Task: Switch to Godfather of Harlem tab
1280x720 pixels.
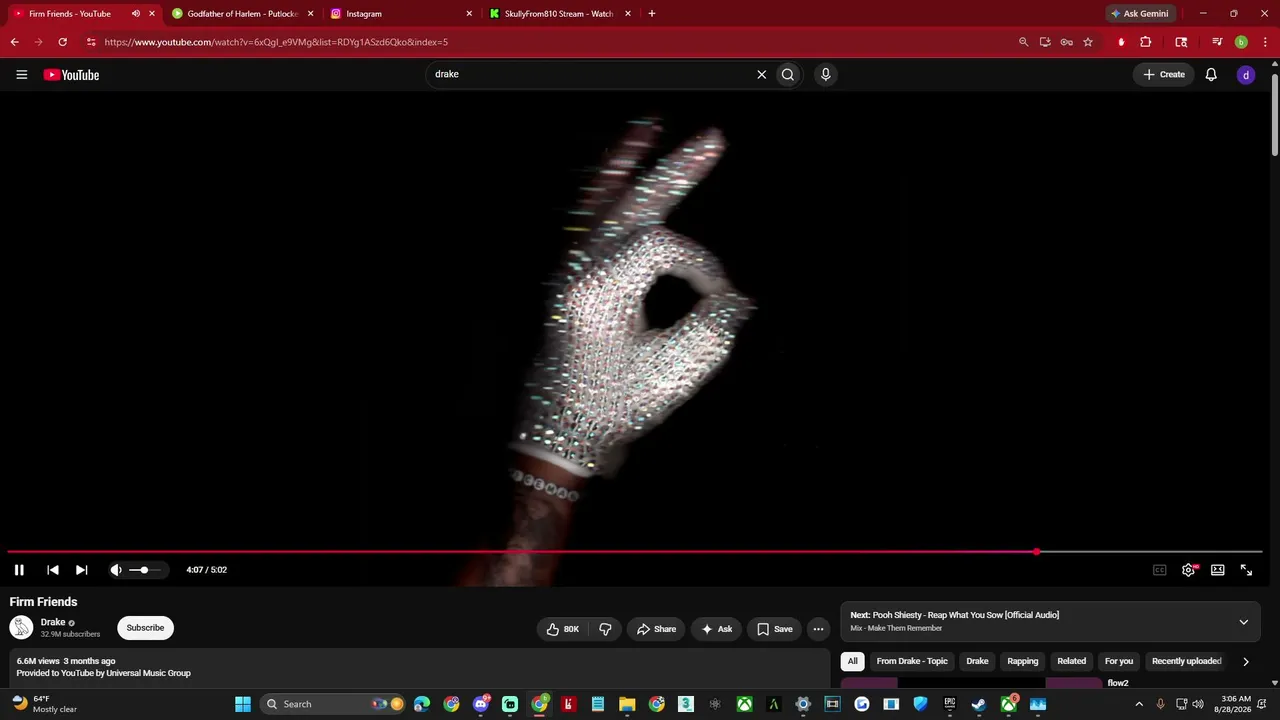Action: pyautogui.click(x=243, y=14)
